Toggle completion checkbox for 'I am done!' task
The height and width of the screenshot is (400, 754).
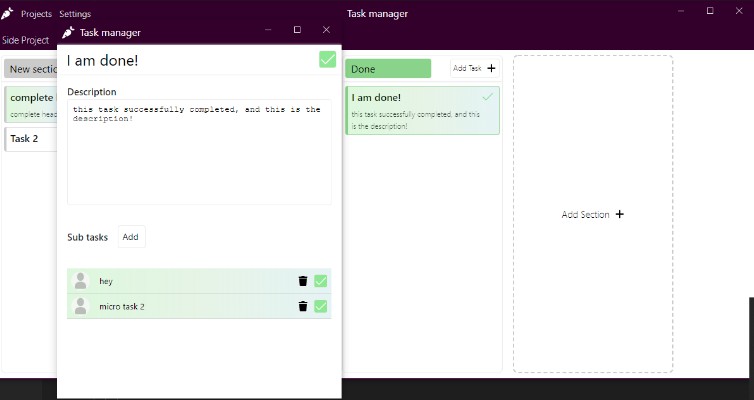coord(327,60)
